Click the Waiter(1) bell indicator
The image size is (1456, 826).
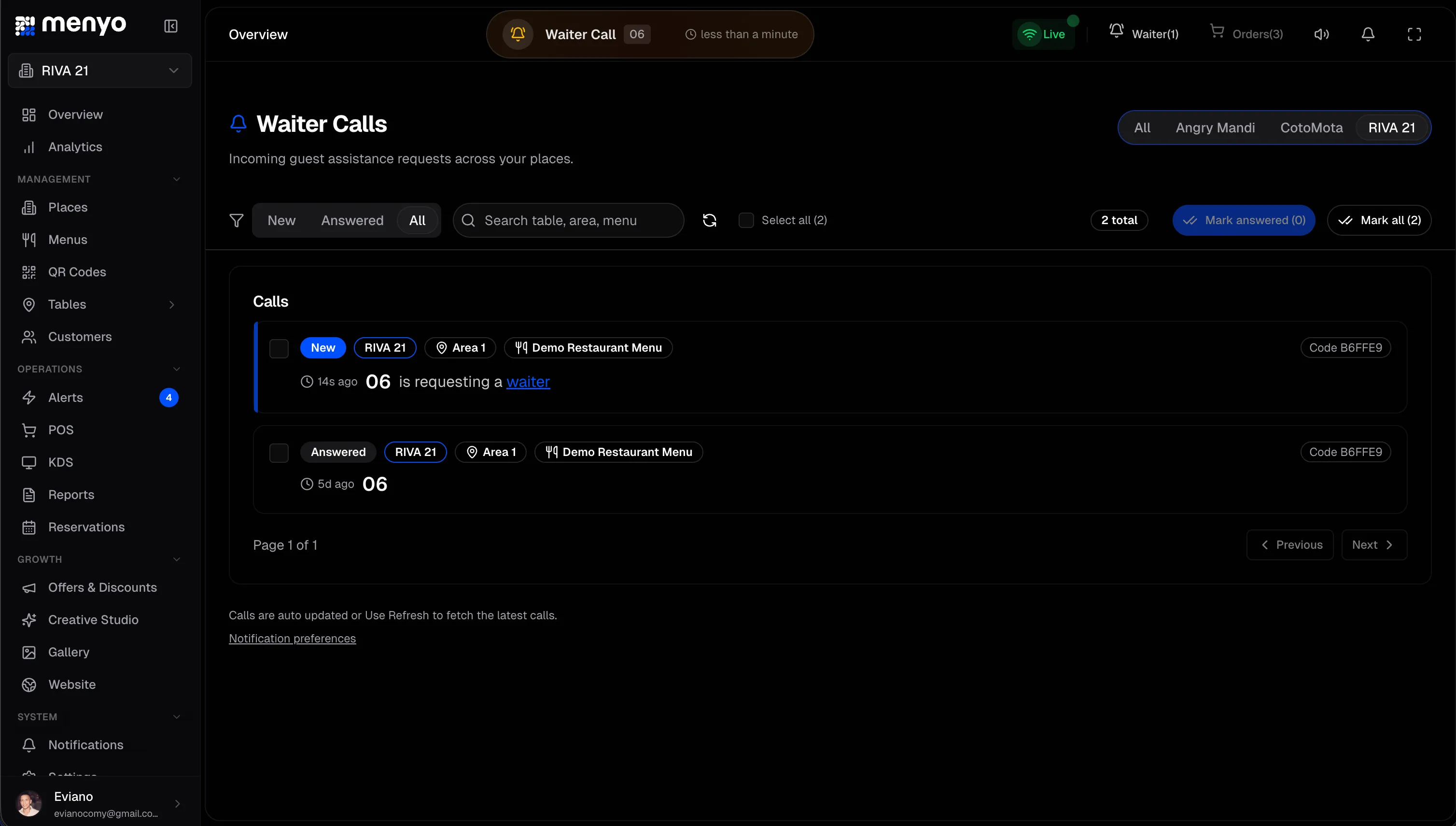[x=1144, y=33]
